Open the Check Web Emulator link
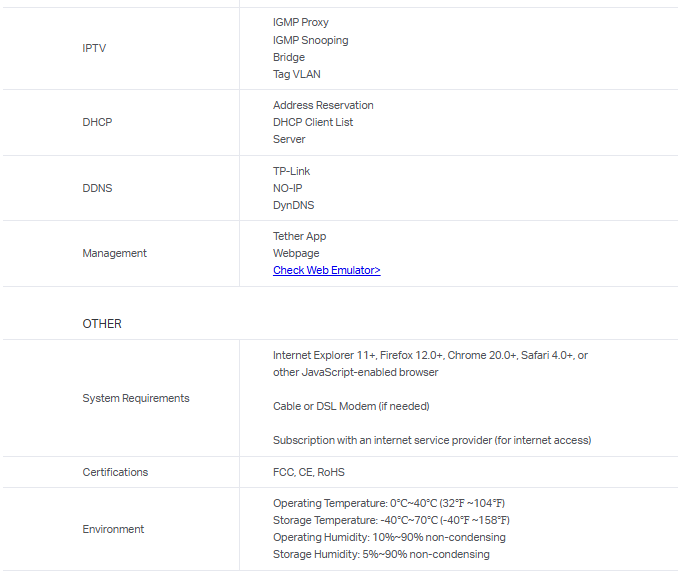Image resolution: width=682 pixels, height=581 pixels. coord(326,270)
